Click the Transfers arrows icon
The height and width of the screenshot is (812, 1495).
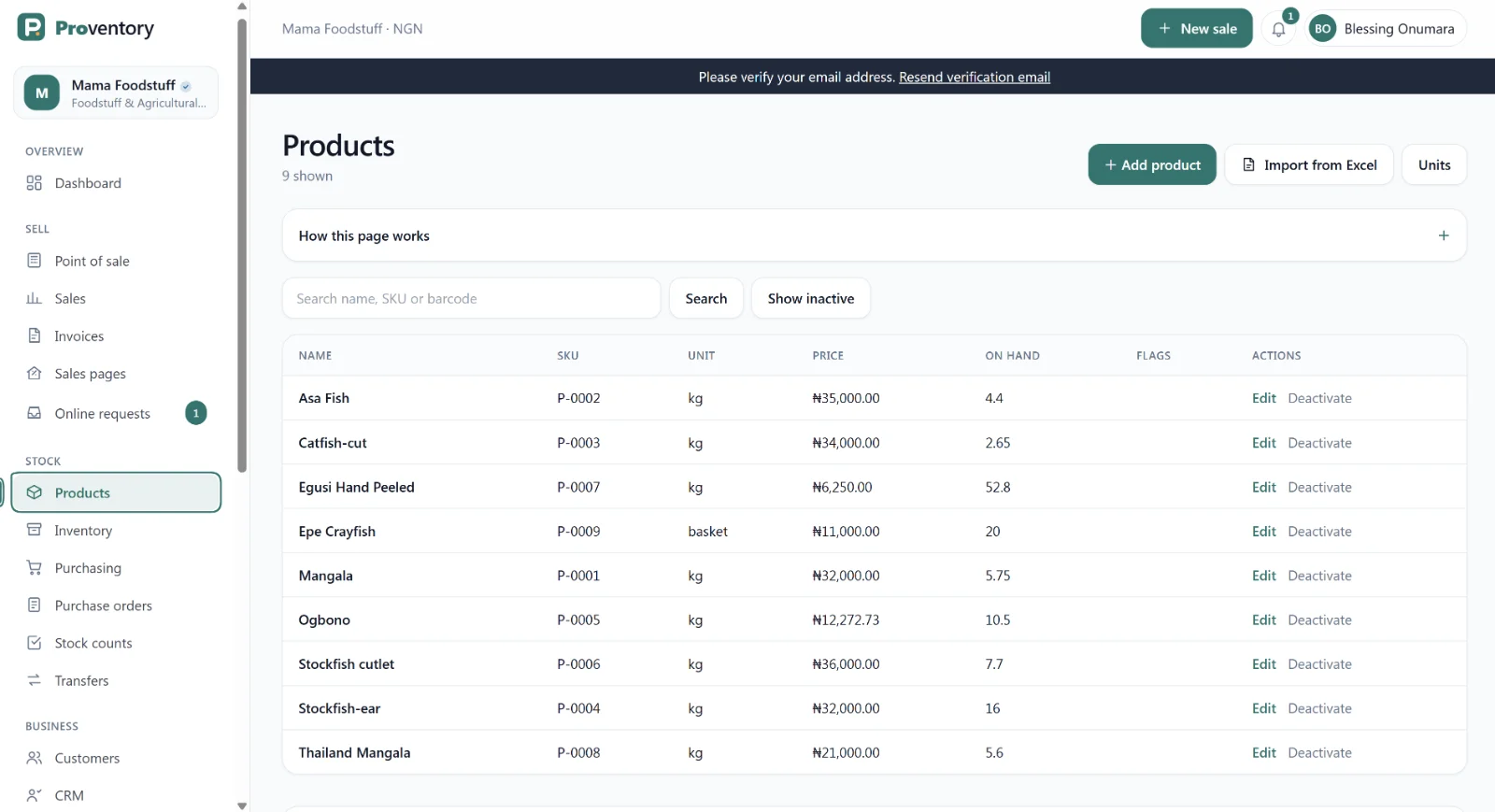pyautogui.click(x=35, y=680)
